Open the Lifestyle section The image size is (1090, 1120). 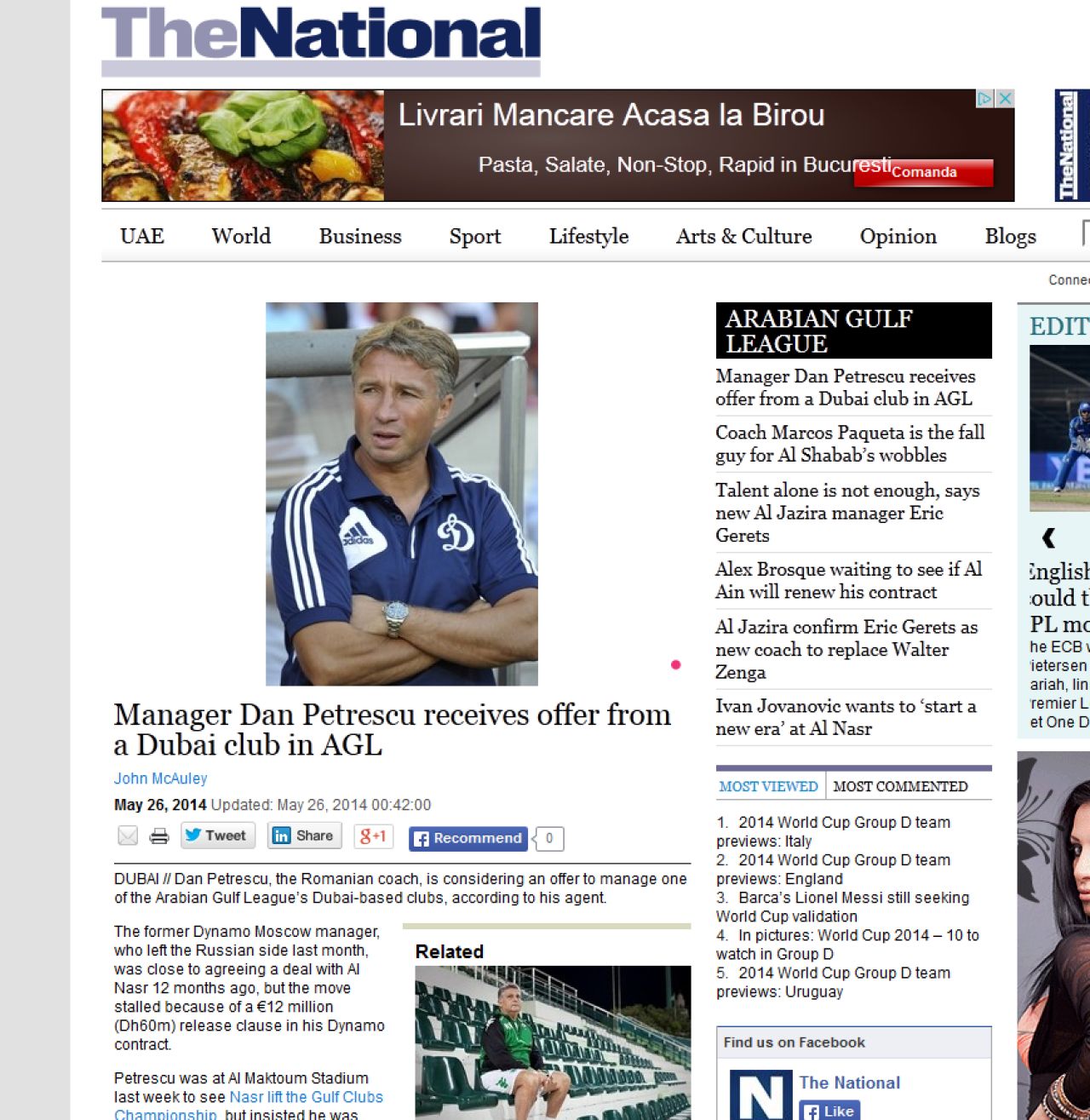588,237
